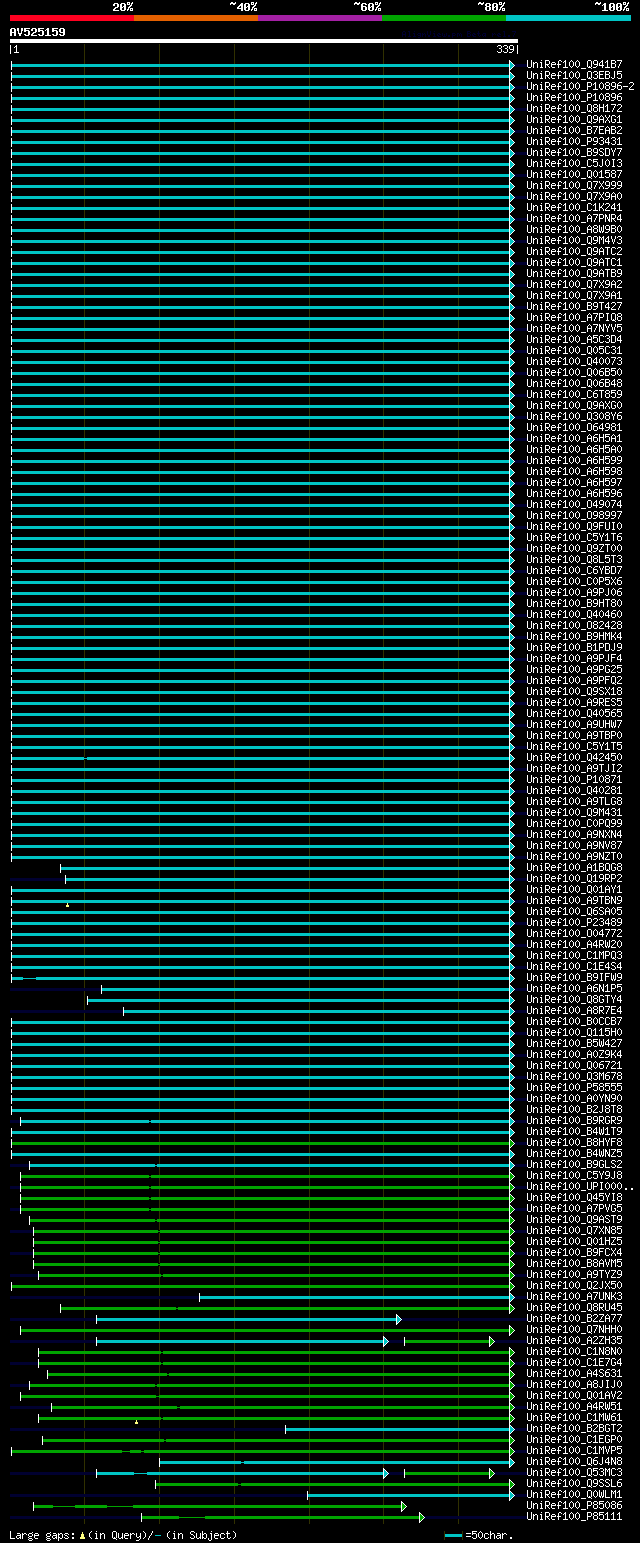Image resolution: width=640 pixels, height=1543 pixels.
Task: Click the purple ~60% identity legend segment
Action: tap(320, 18)
